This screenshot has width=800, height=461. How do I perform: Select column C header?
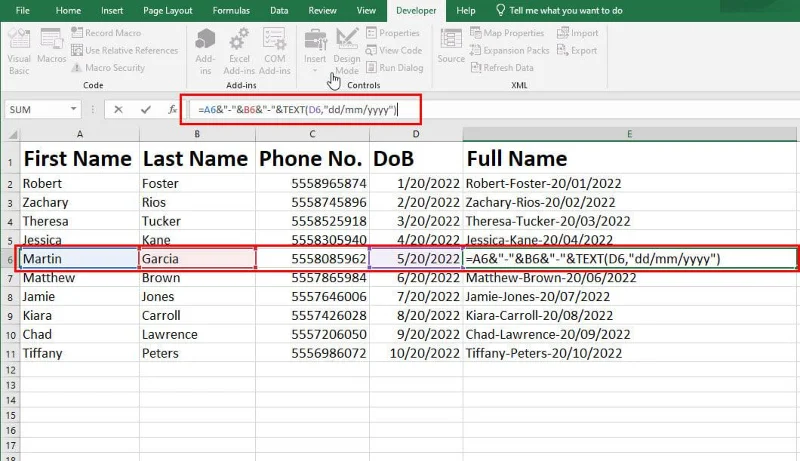312,134
